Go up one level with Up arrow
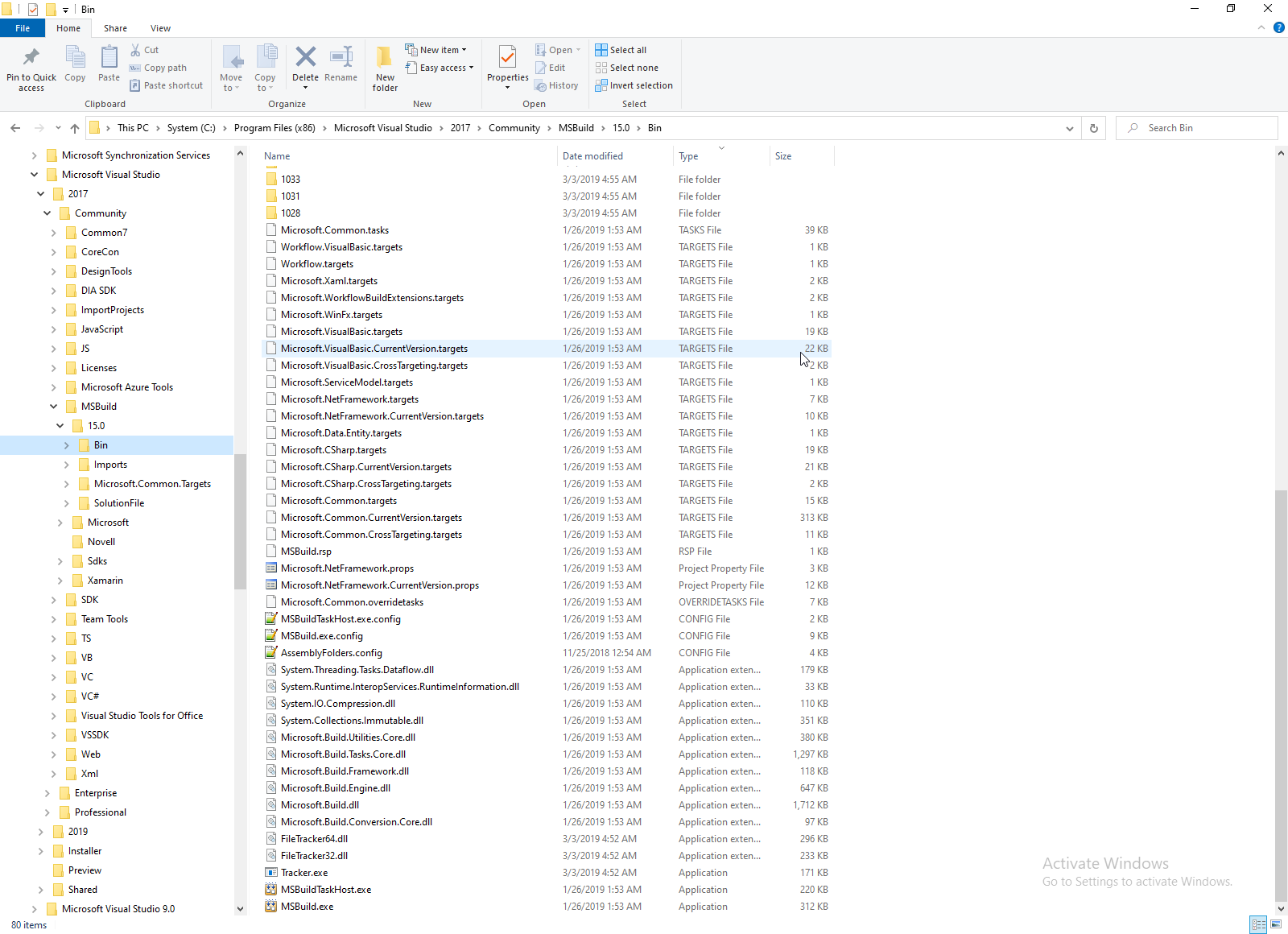Image resolution: width=1288 pixels, height=934 pixels. point(75,128)
